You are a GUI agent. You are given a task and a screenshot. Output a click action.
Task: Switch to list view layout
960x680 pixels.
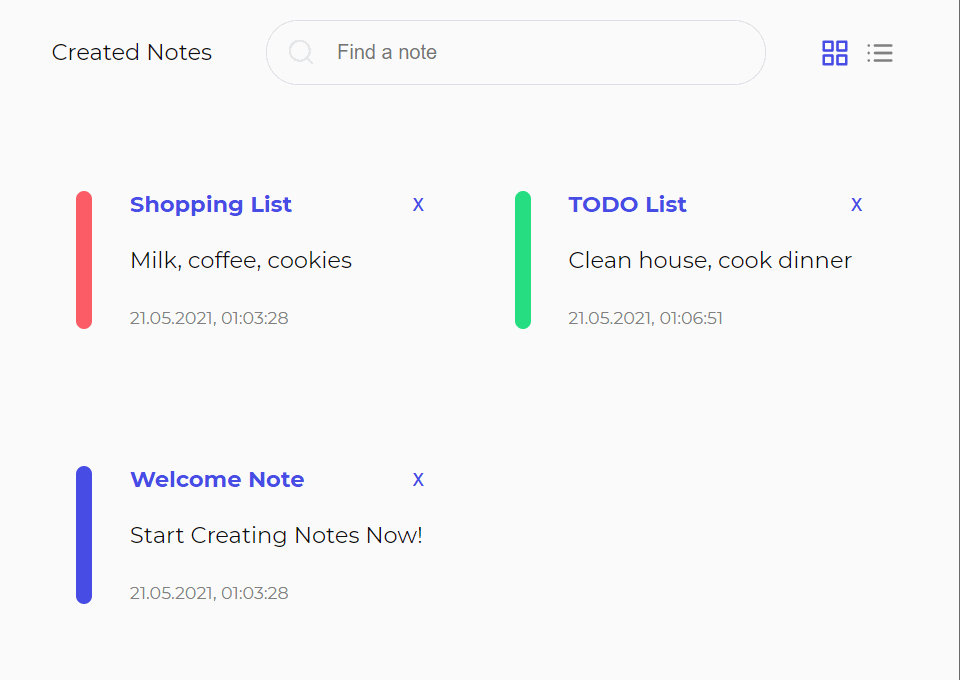(x=880, y=53)
